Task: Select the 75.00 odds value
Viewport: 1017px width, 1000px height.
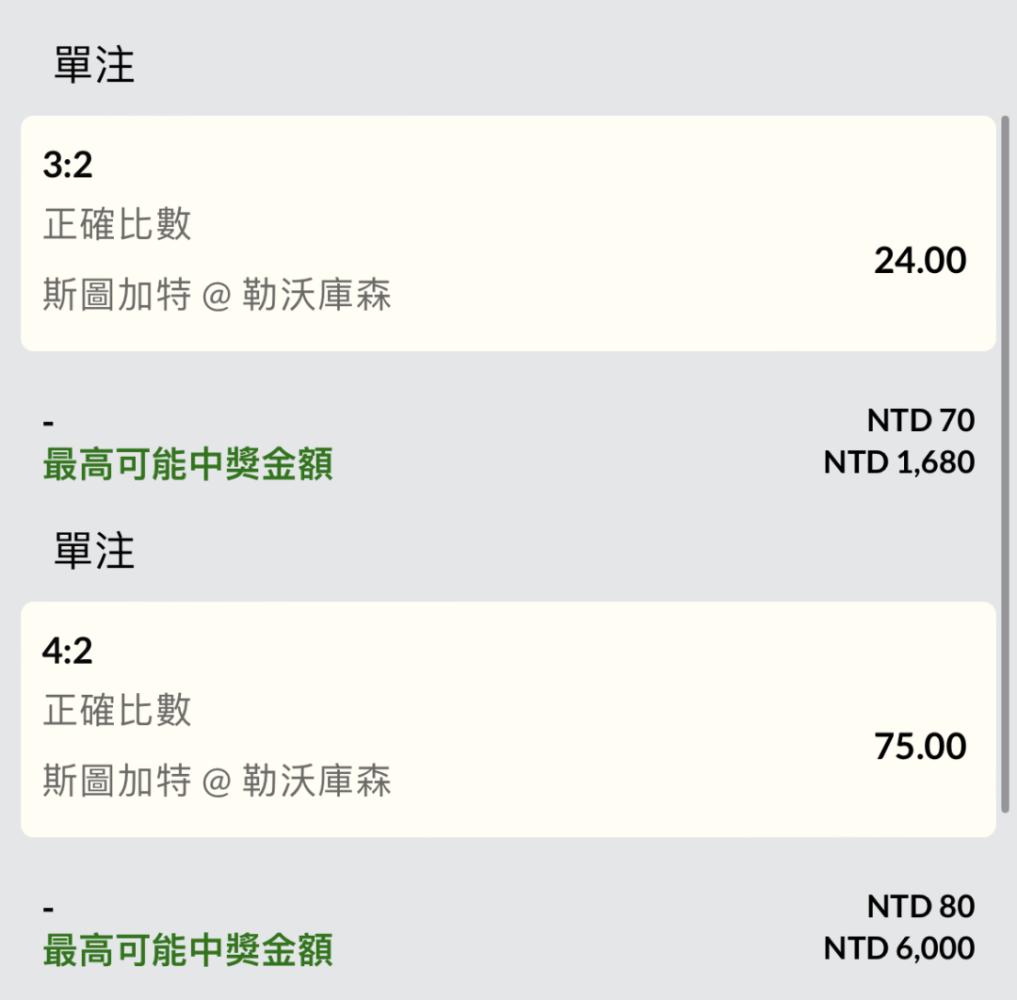Action: point(920,746)
